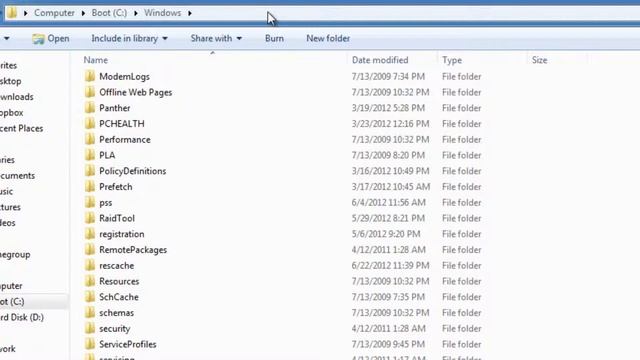Click the Performance folder icon
The image size is (640, 360).
pos(90,139)
